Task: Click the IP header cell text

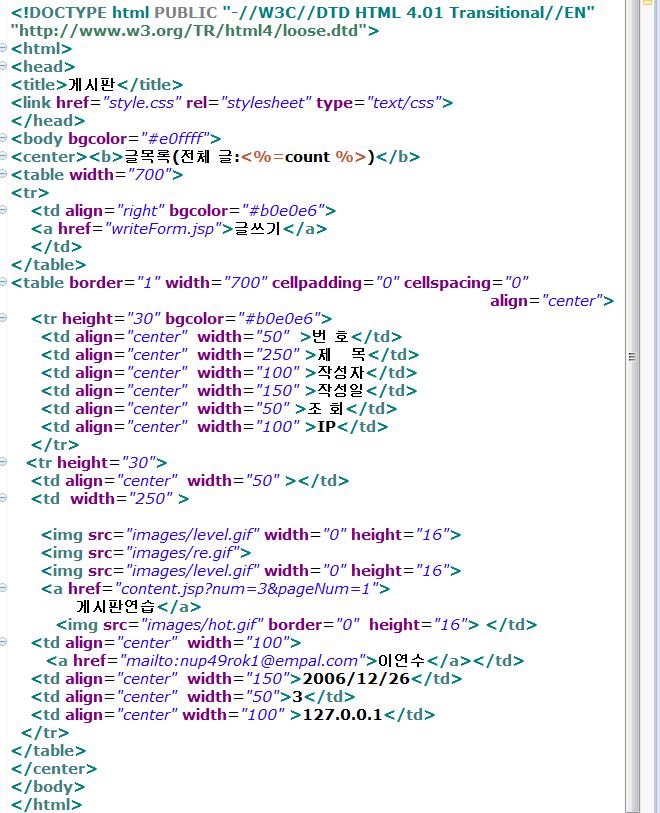Action: coord(326,427)
